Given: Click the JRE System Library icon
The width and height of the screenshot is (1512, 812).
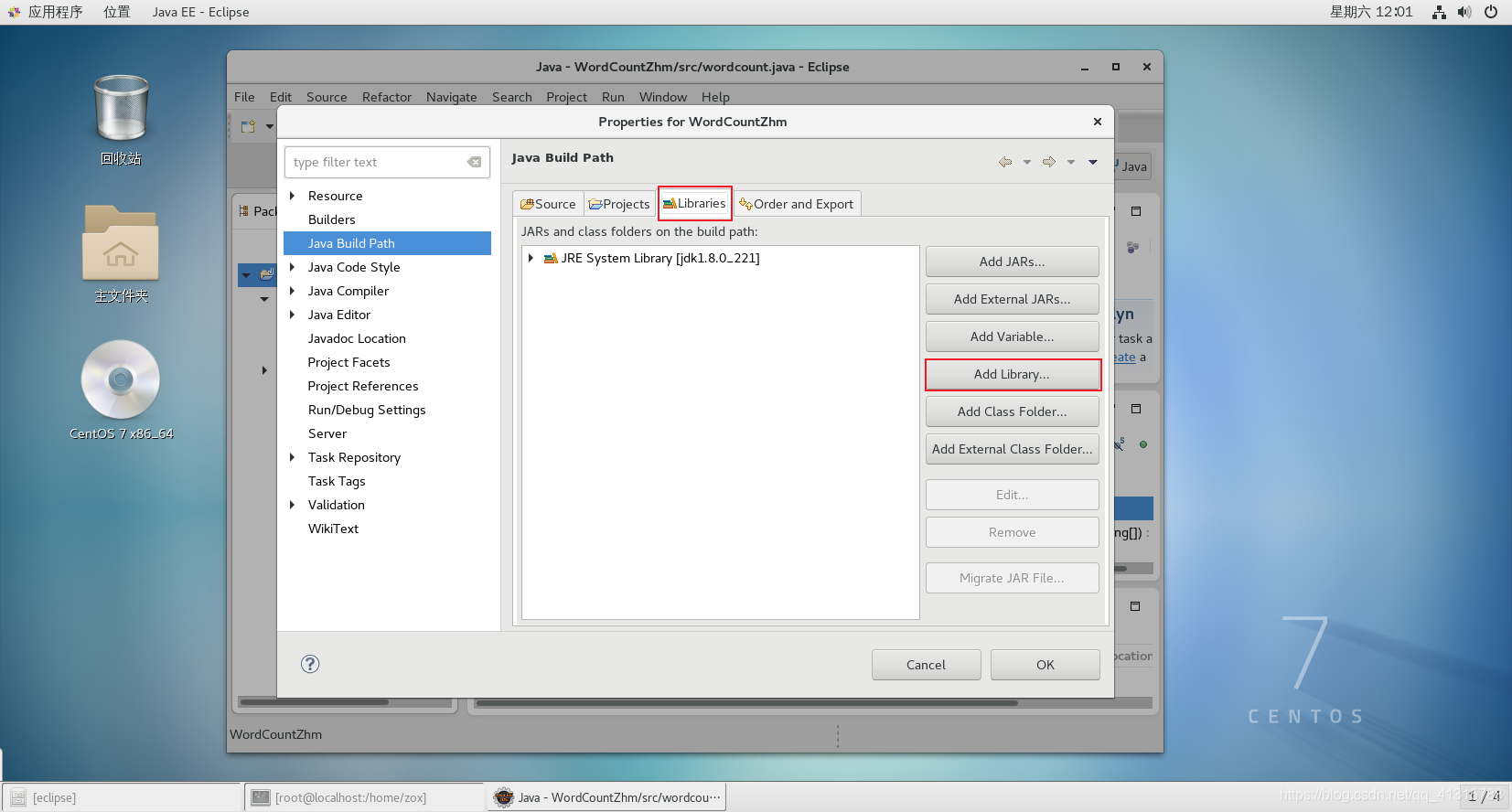Looking at the screenshot, I should tap(551, 259).
